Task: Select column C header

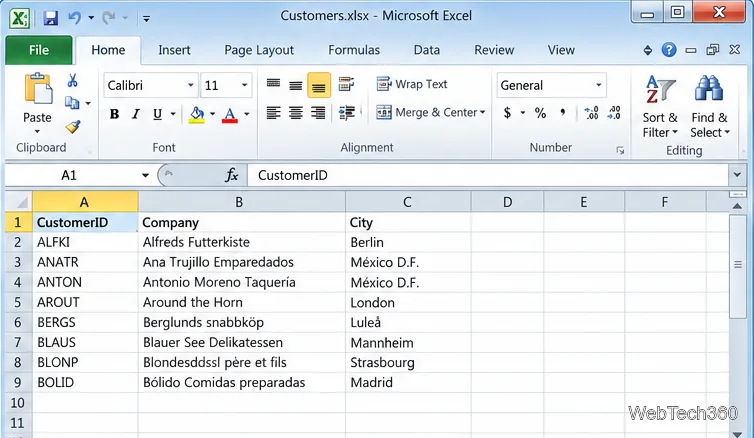Action: tap(408, 202)
